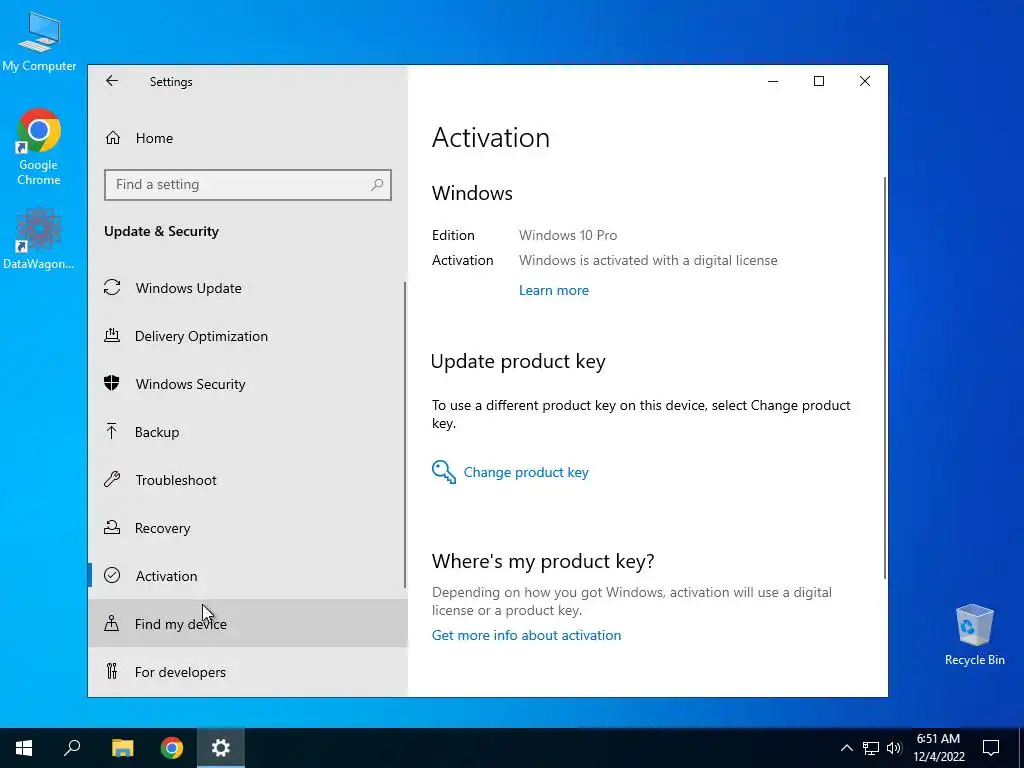Click the sidebar vertical scrollbar
The image size is (1024, 768).
[x=405, y=434]
